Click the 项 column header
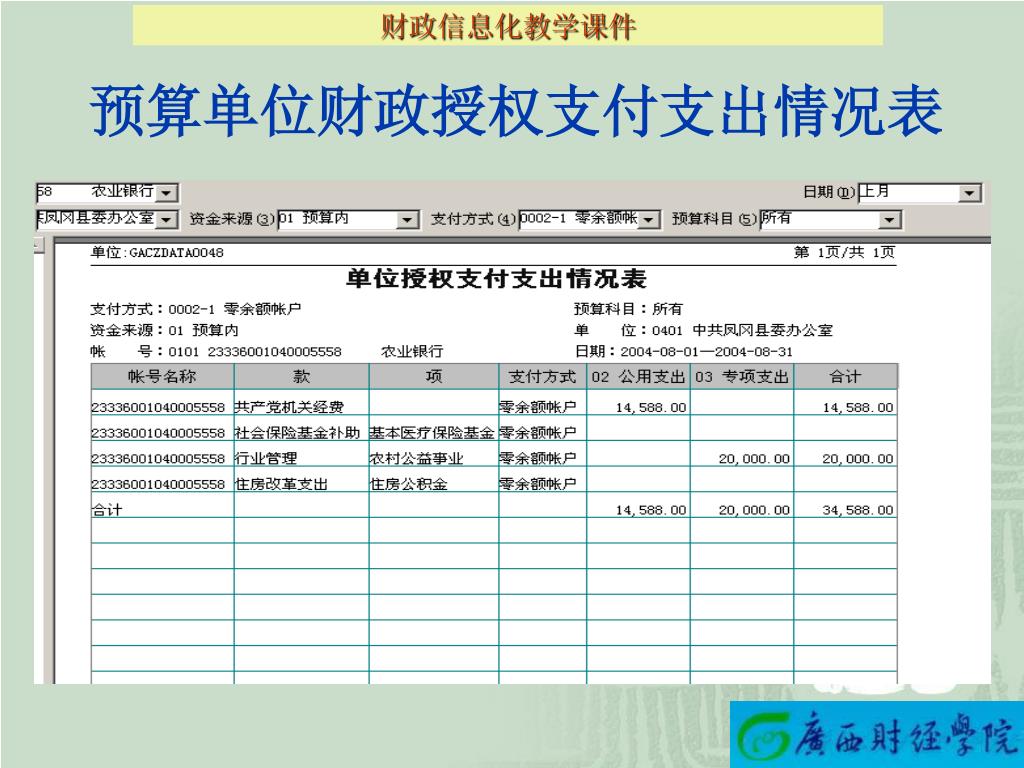This screenshot has width=1024, height=768. coord(434,377)
